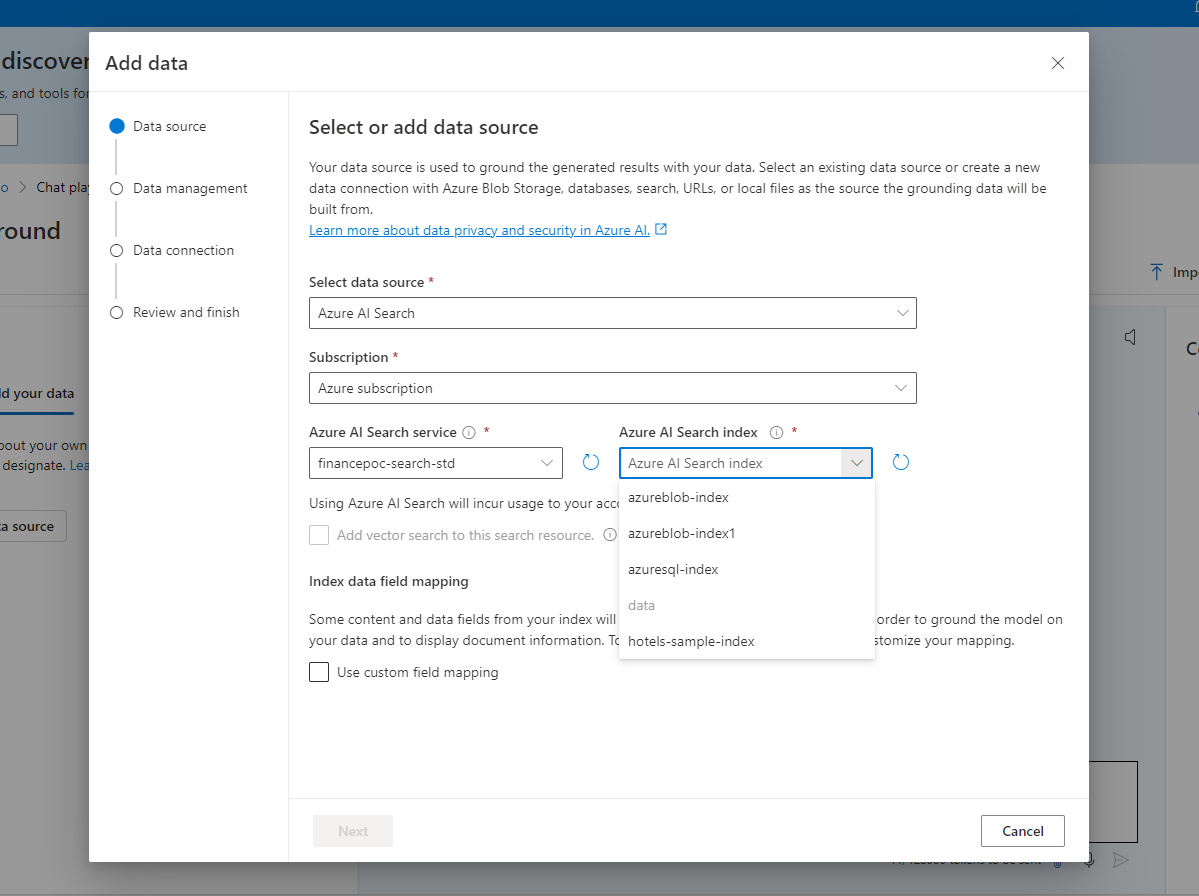Open external link icon beside privacy link

tap(661, 229)
